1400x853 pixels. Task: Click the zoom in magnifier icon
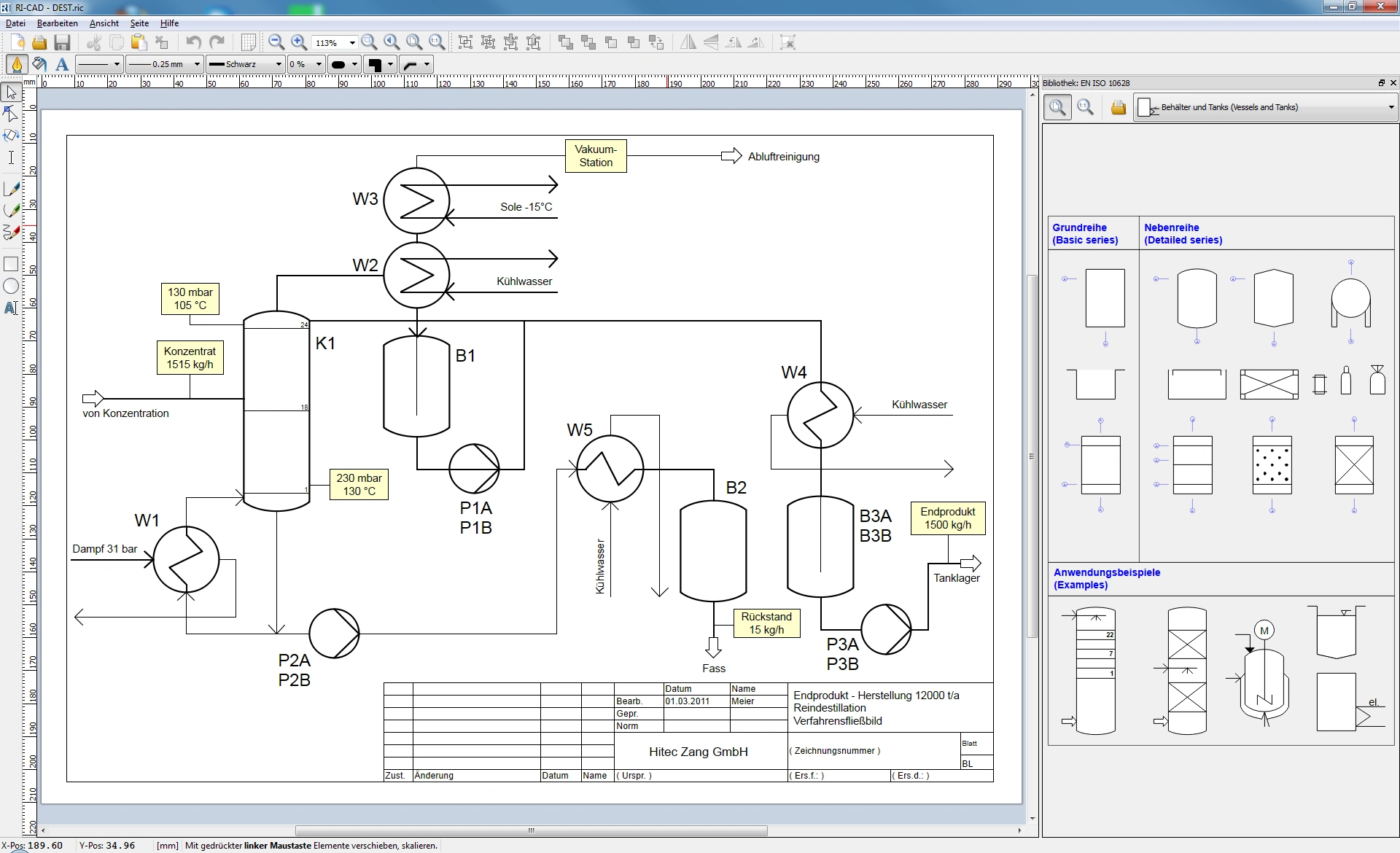click(298, 43)
